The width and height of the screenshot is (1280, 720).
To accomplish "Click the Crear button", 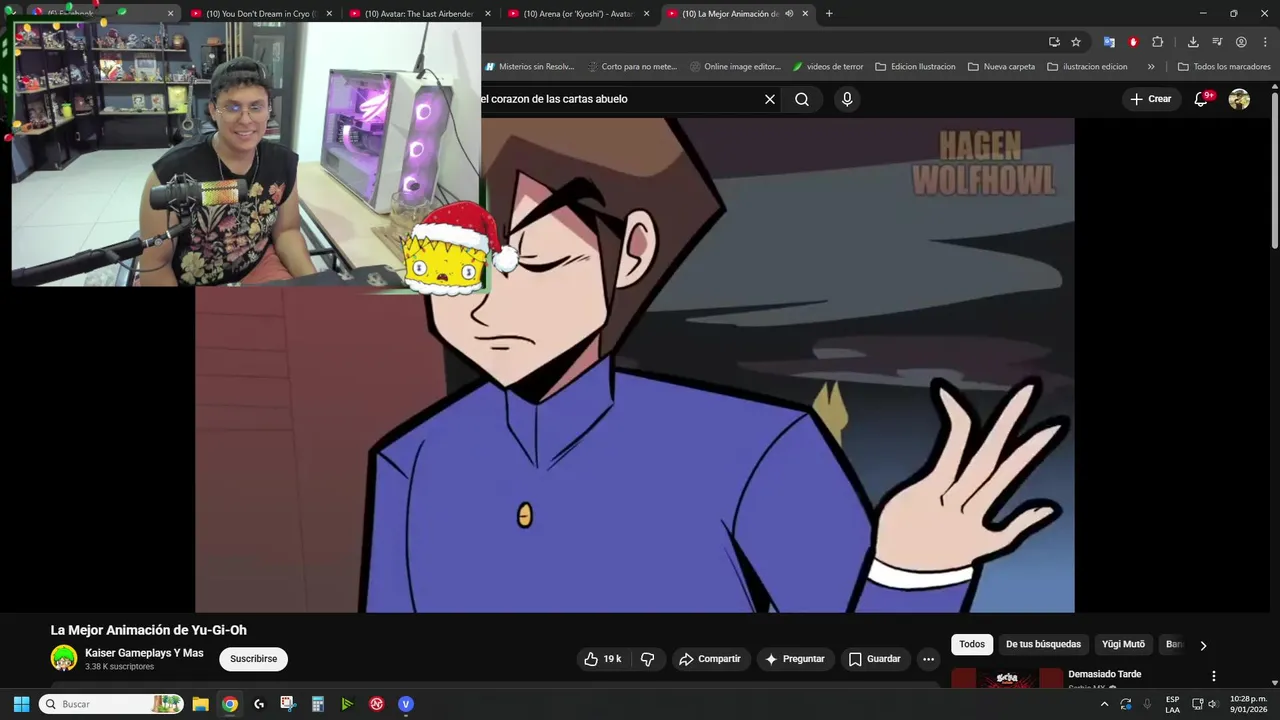I will (x=1150, y=99).
